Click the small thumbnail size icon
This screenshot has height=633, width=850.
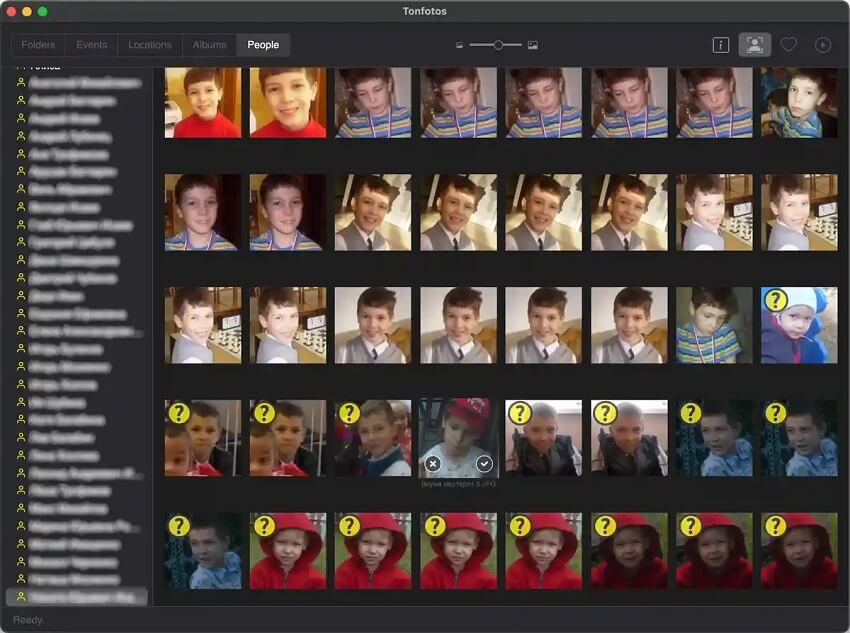[x=459, y=45]
